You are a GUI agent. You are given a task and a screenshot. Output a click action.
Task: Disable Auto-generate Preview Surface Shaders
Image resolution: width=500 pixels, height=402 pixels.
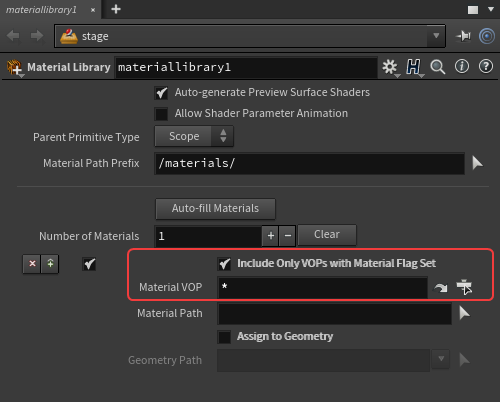point(161,93)
